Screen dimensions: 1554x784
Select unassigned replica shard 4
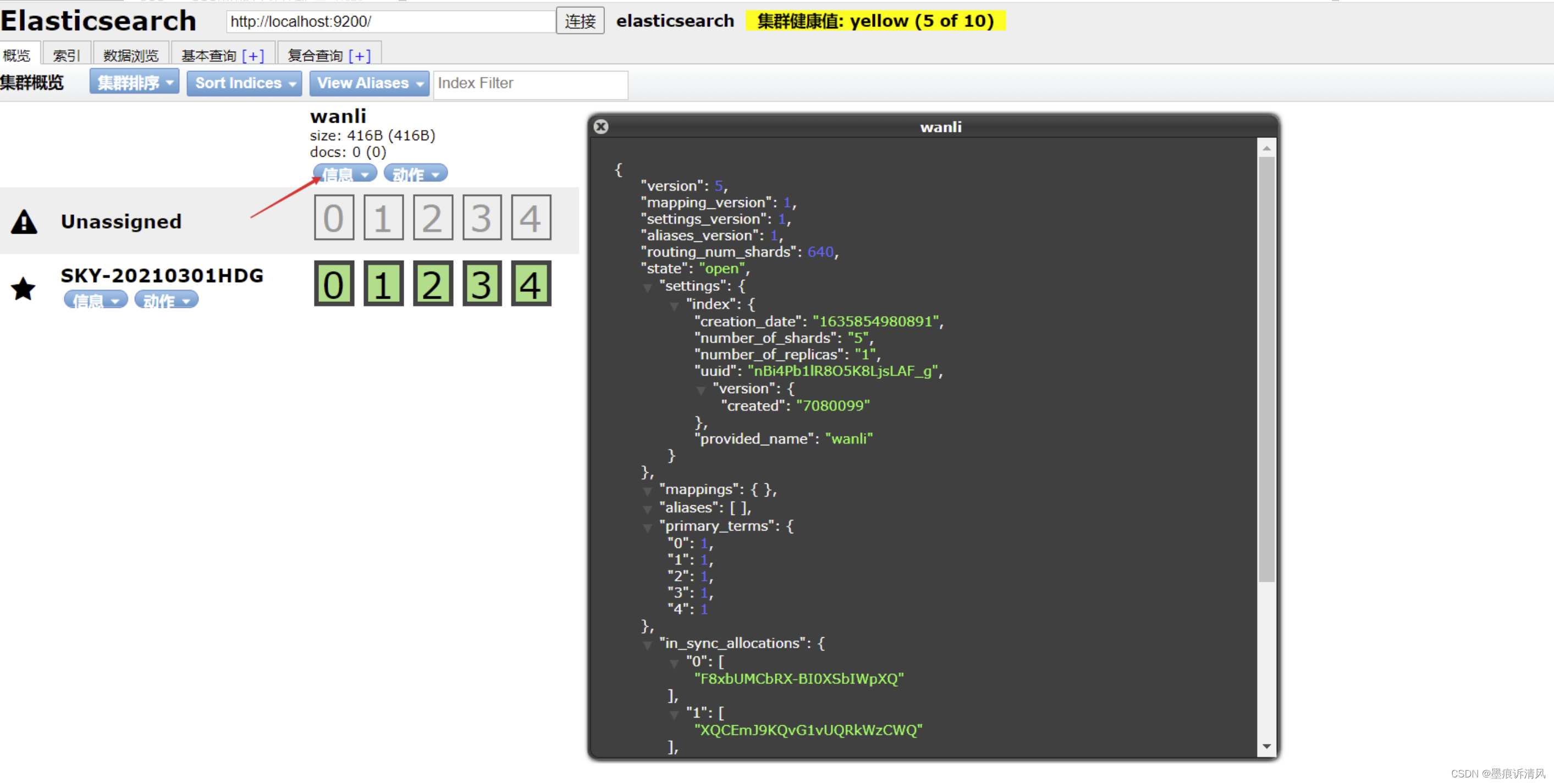tap(531, 218)
